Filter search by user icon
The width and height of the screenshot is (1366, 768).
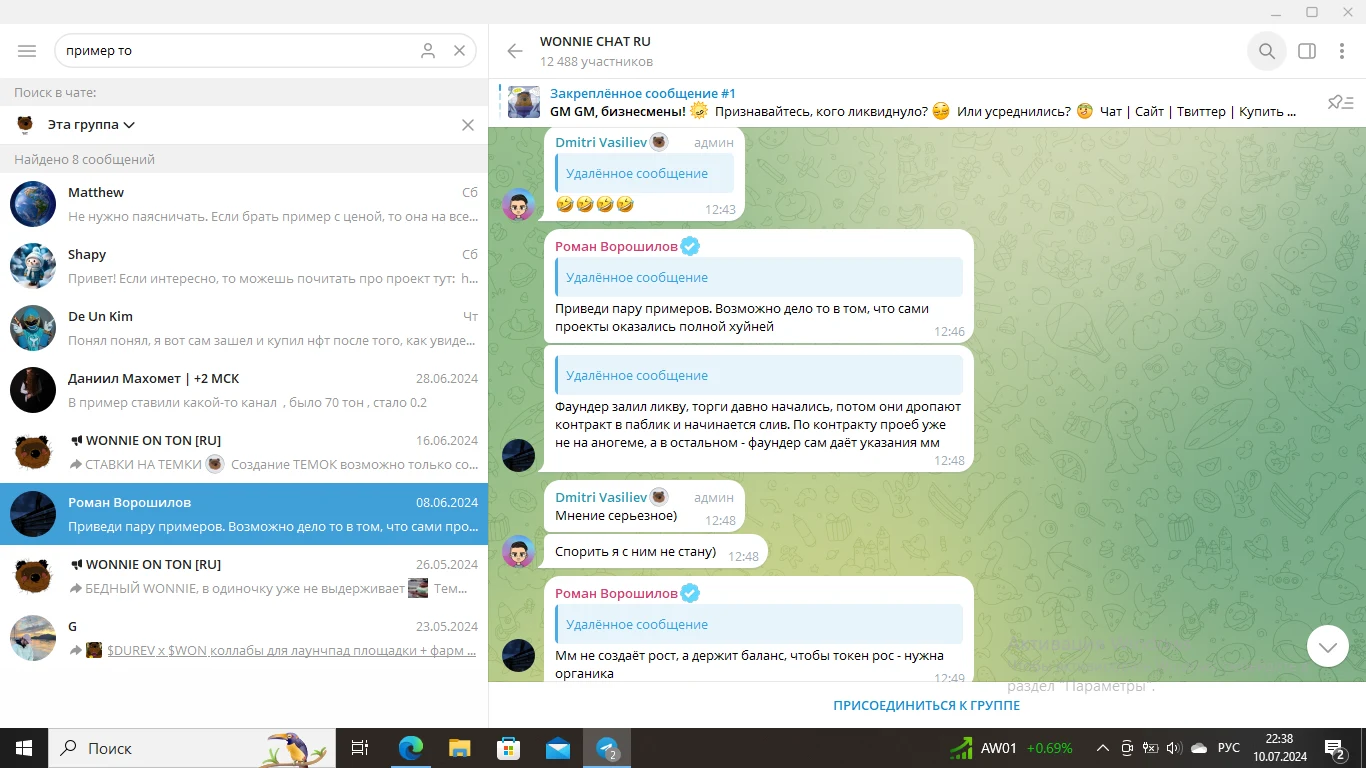point(428,51)
